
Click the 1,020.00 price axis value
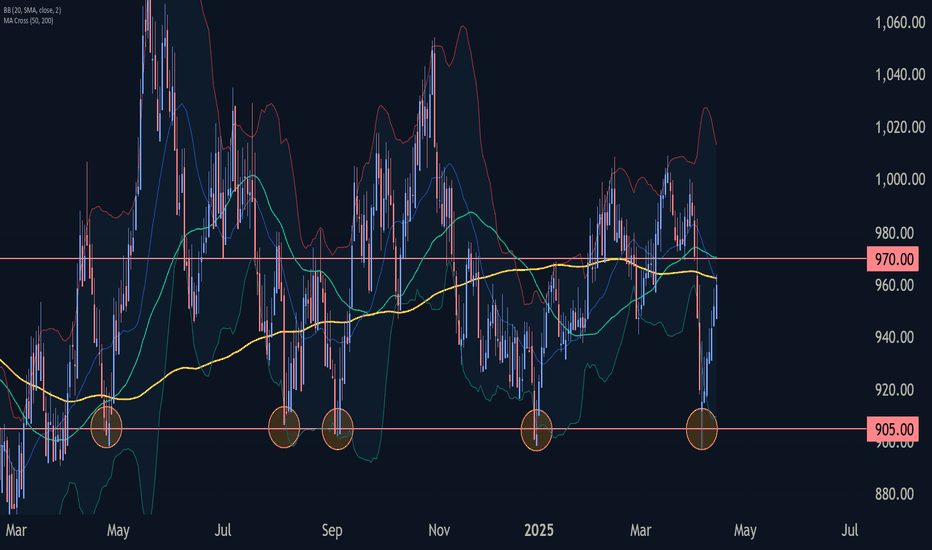point(900,127)
